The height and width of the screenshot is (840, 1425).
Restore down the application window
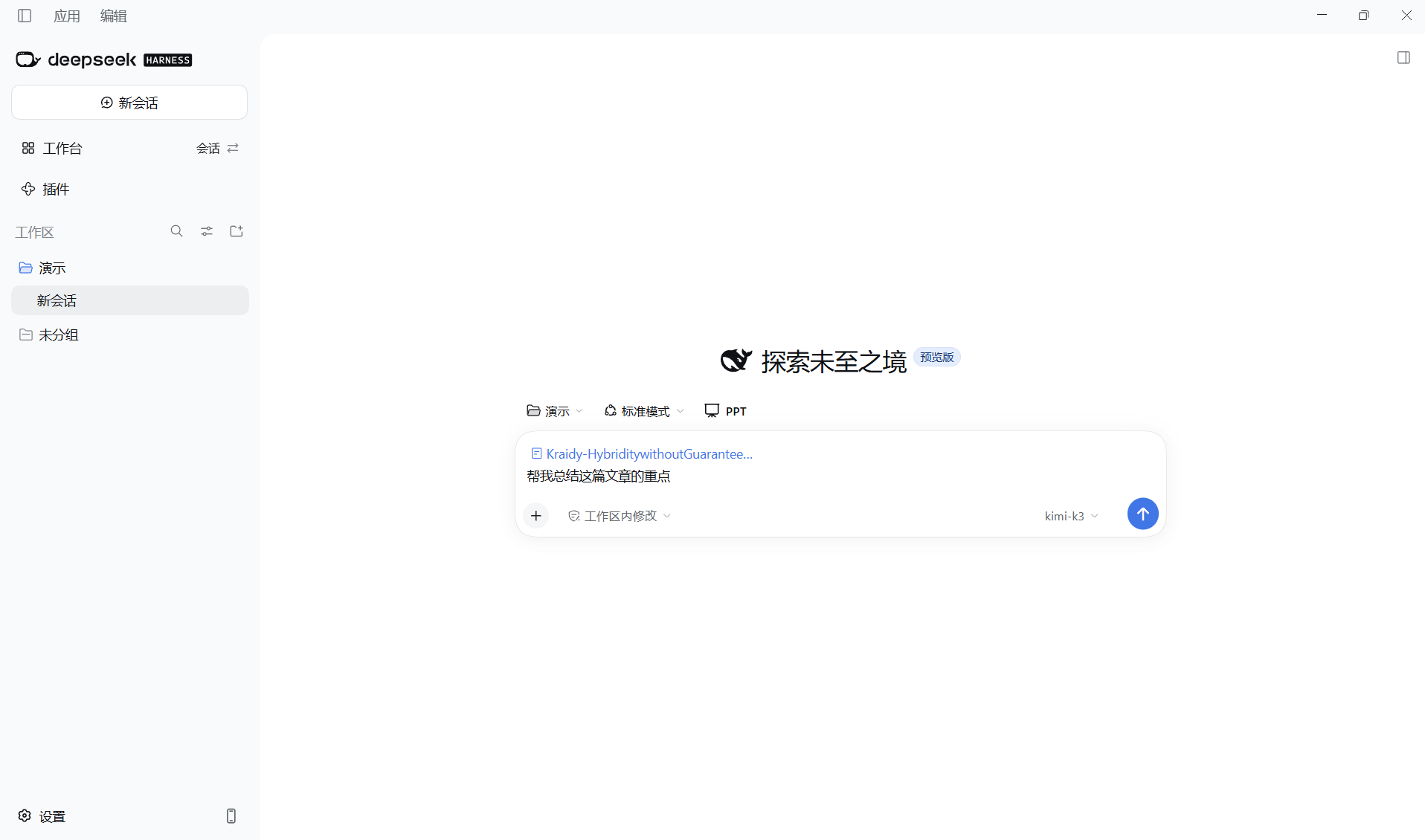pos(1363,16)
